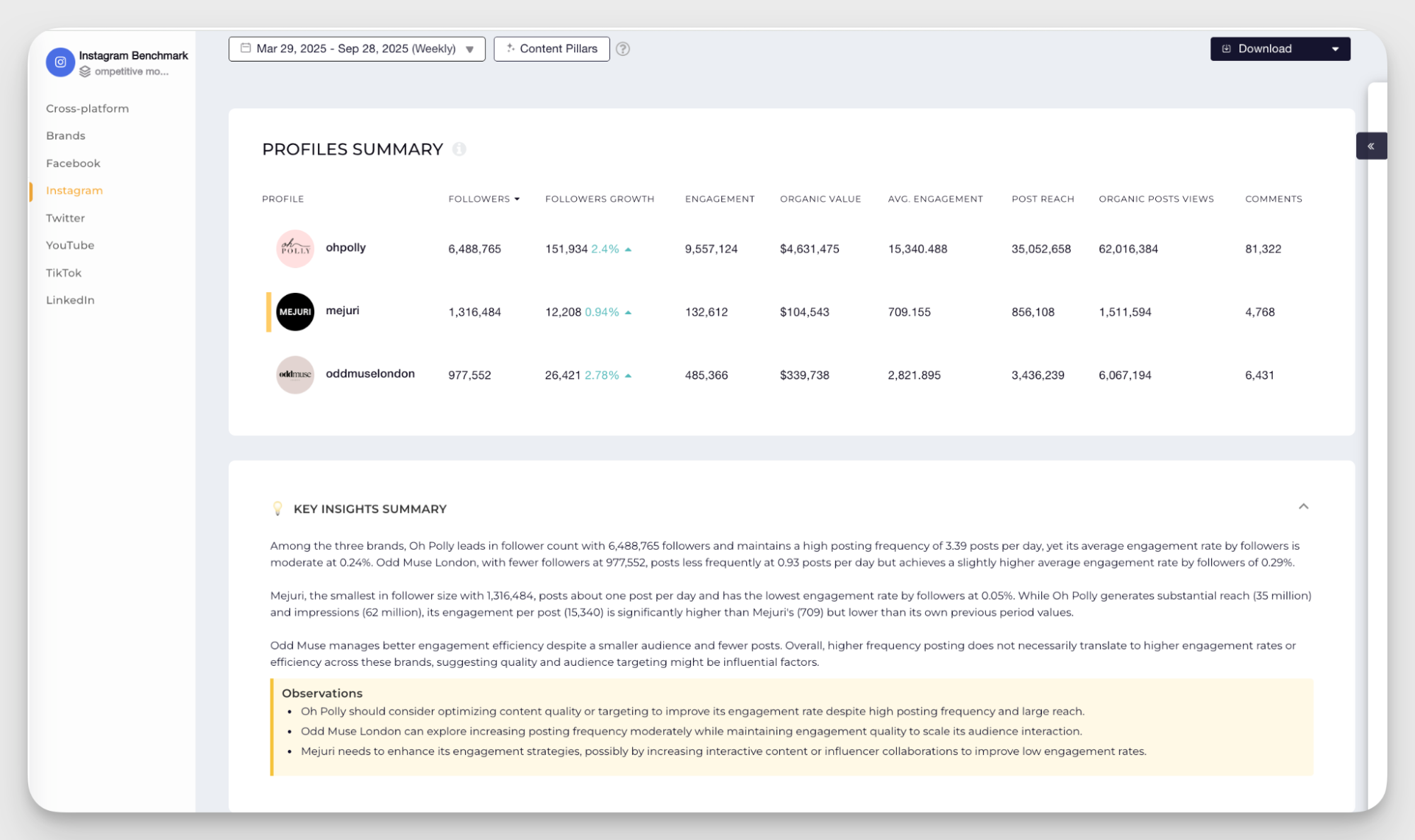The image size is (1415, 840).
Task: Collapse the Key Insights Summary section
Action: point(1303,507)
